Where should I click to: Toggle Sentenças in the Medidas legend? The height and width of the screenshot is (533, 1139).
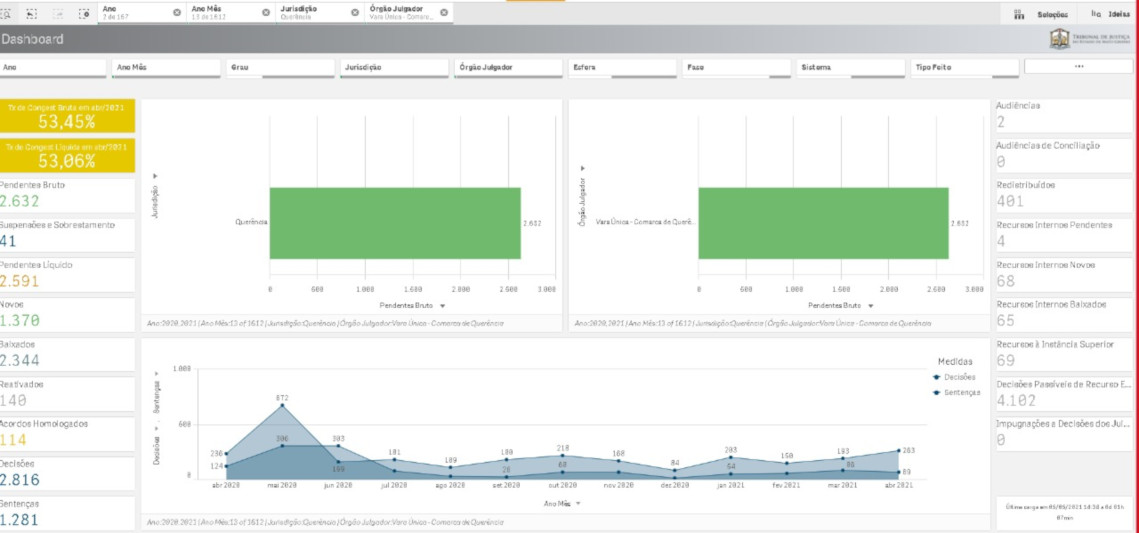957,392
